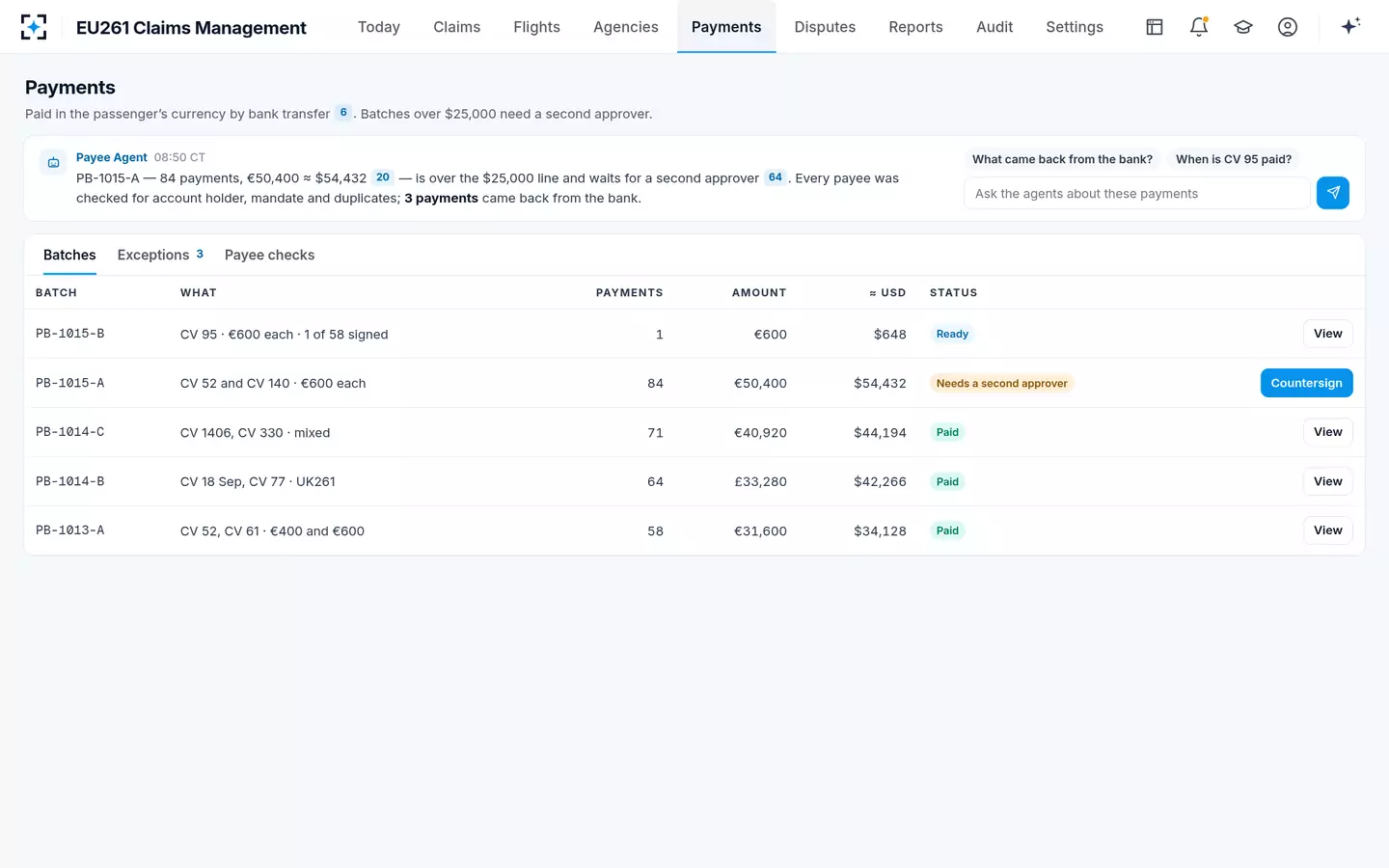1389x868 pixels.
Task: Click suggestion 'What came back from the bank?'
Action: click(x=1062, y=159)
